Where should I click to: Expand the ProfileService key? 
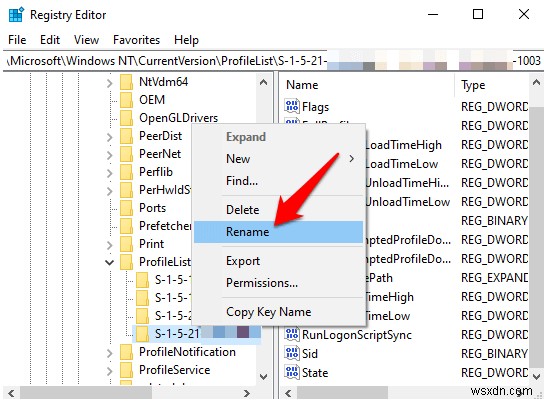point(110,372)
